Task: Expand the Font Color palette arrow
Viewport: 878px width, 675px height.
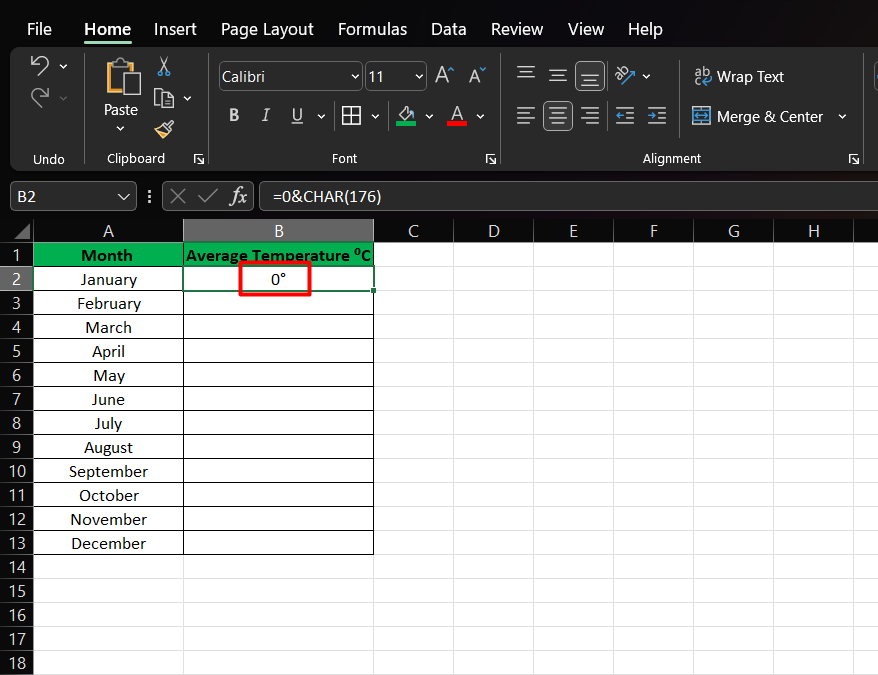Action: pyautogui.click(x=480, y=117)
